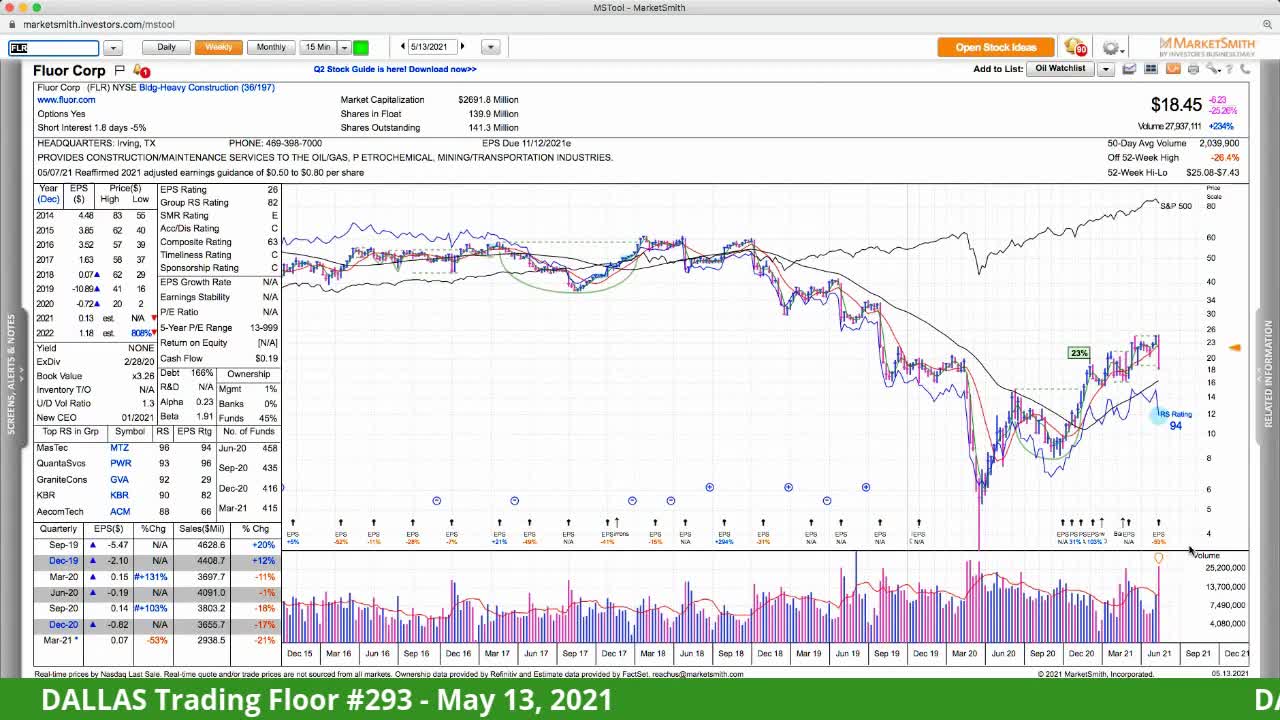1280x720 pixels.
Task: Click the Jun 20 date axis label
Action: (x=1003, y=653)
